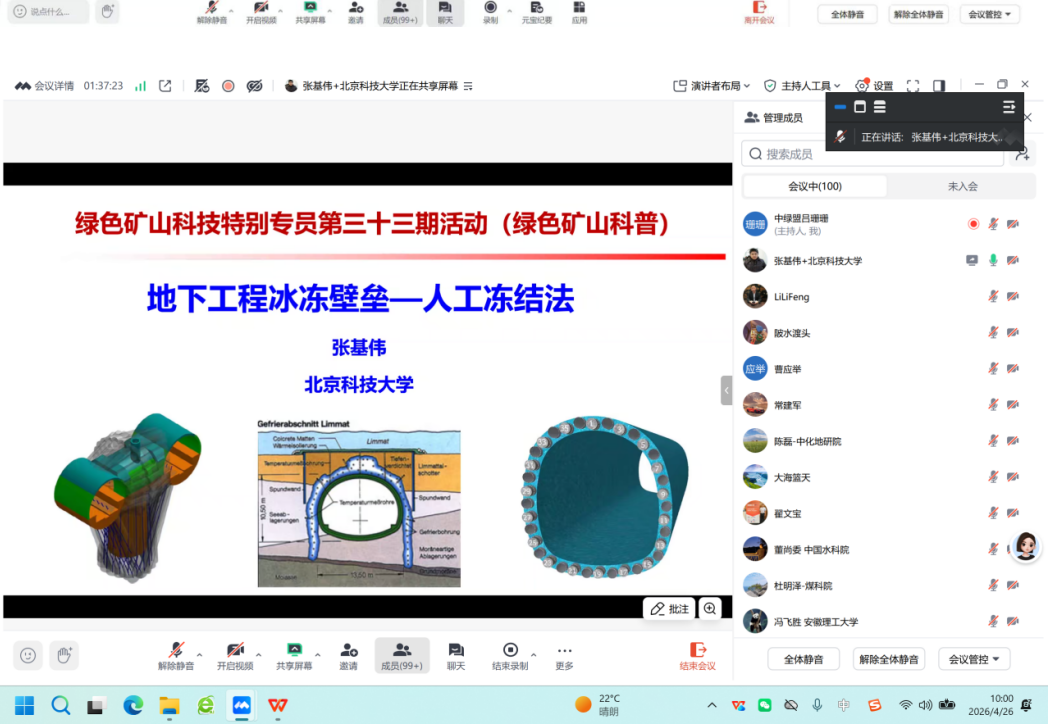The image size is (1060, 728).
Task: Click the 邀请 invite icon in bottom toolbar
Action: click(349, 655)
